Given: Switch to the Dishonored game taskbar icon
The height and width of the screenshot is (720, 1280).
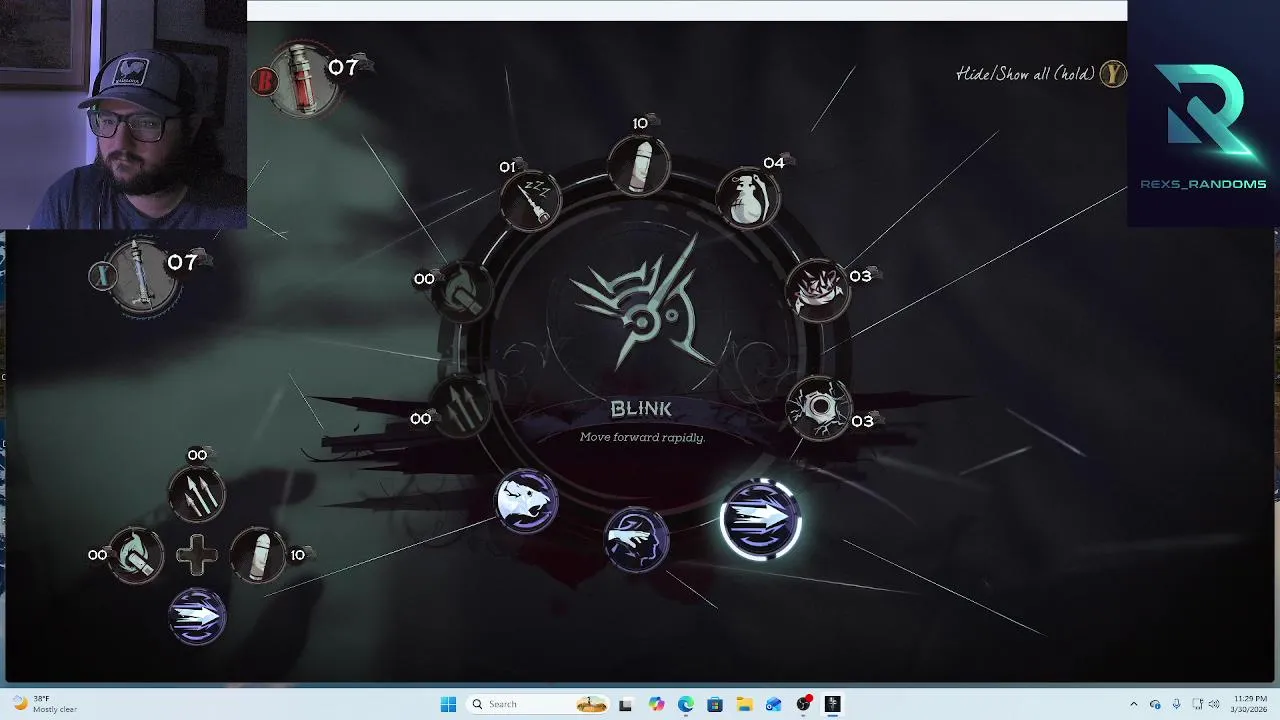Looking at the screenshot, I should tap(832, 704).
